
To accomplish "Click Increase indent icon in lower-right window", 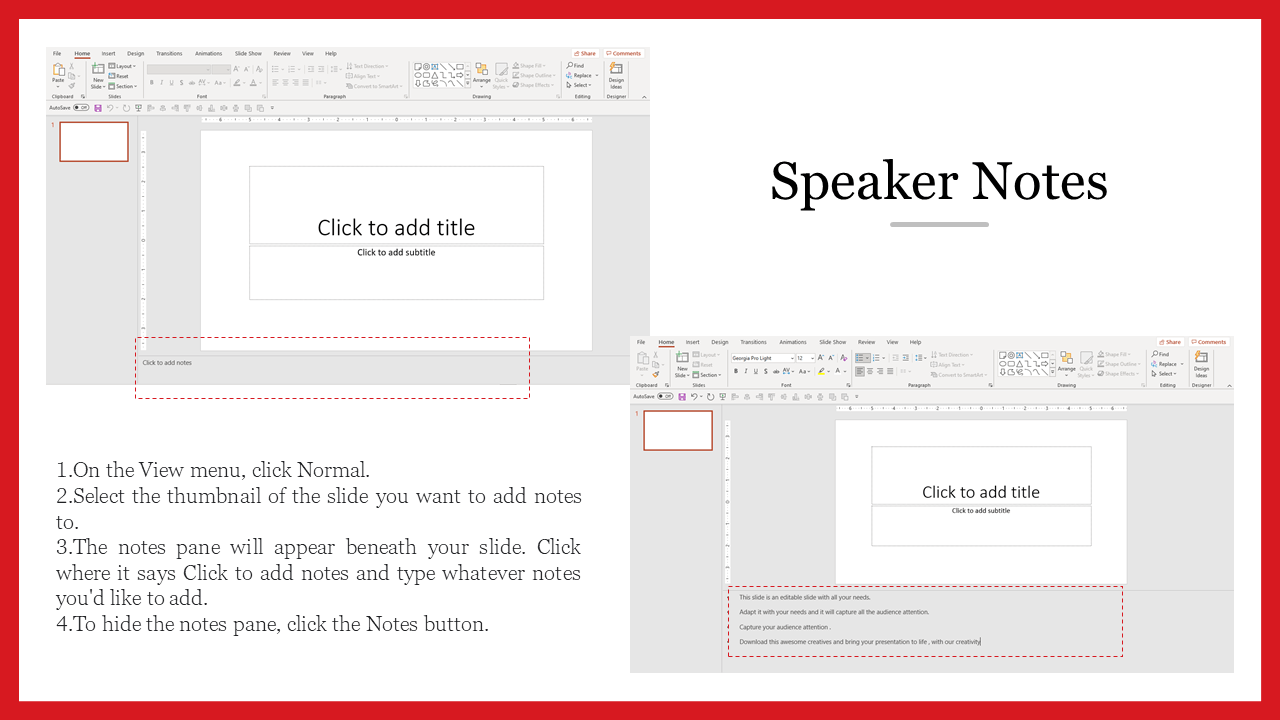I will click(x=906, y=358).
